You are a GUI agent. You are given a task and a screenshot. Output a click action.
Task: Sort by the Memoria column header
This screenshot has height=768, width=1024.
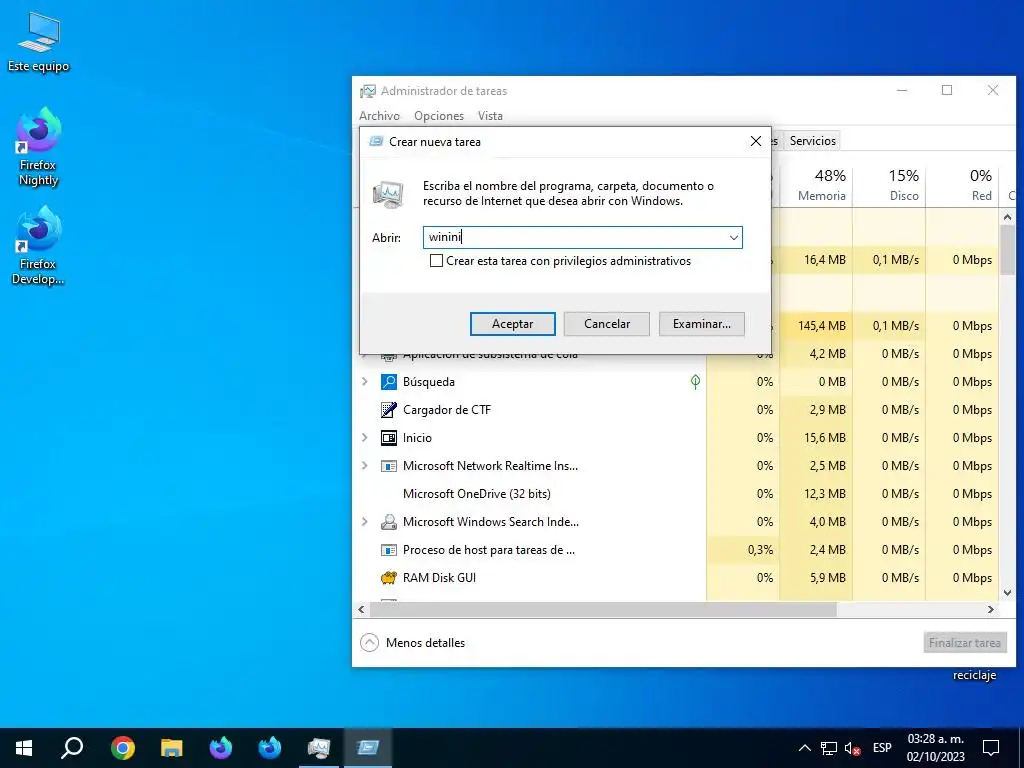click(816, 184)
